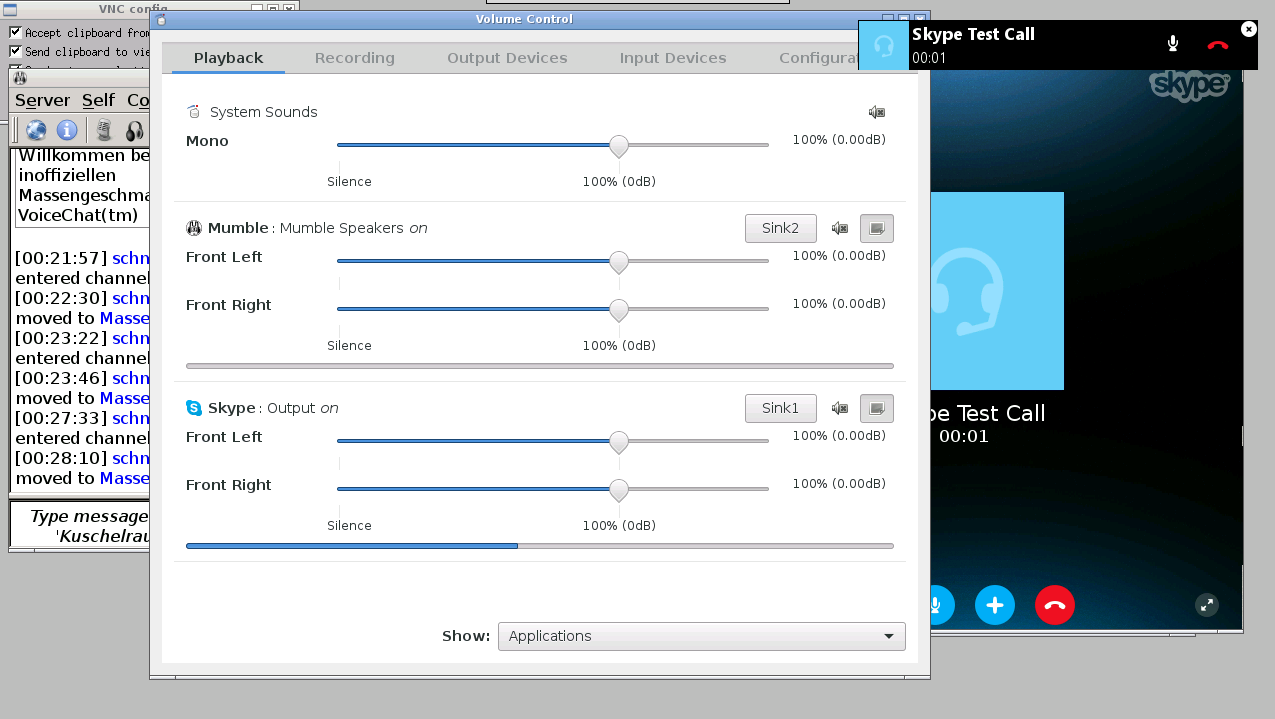Toggle the headphones deafen icon in Mumble

click(135, 130)
